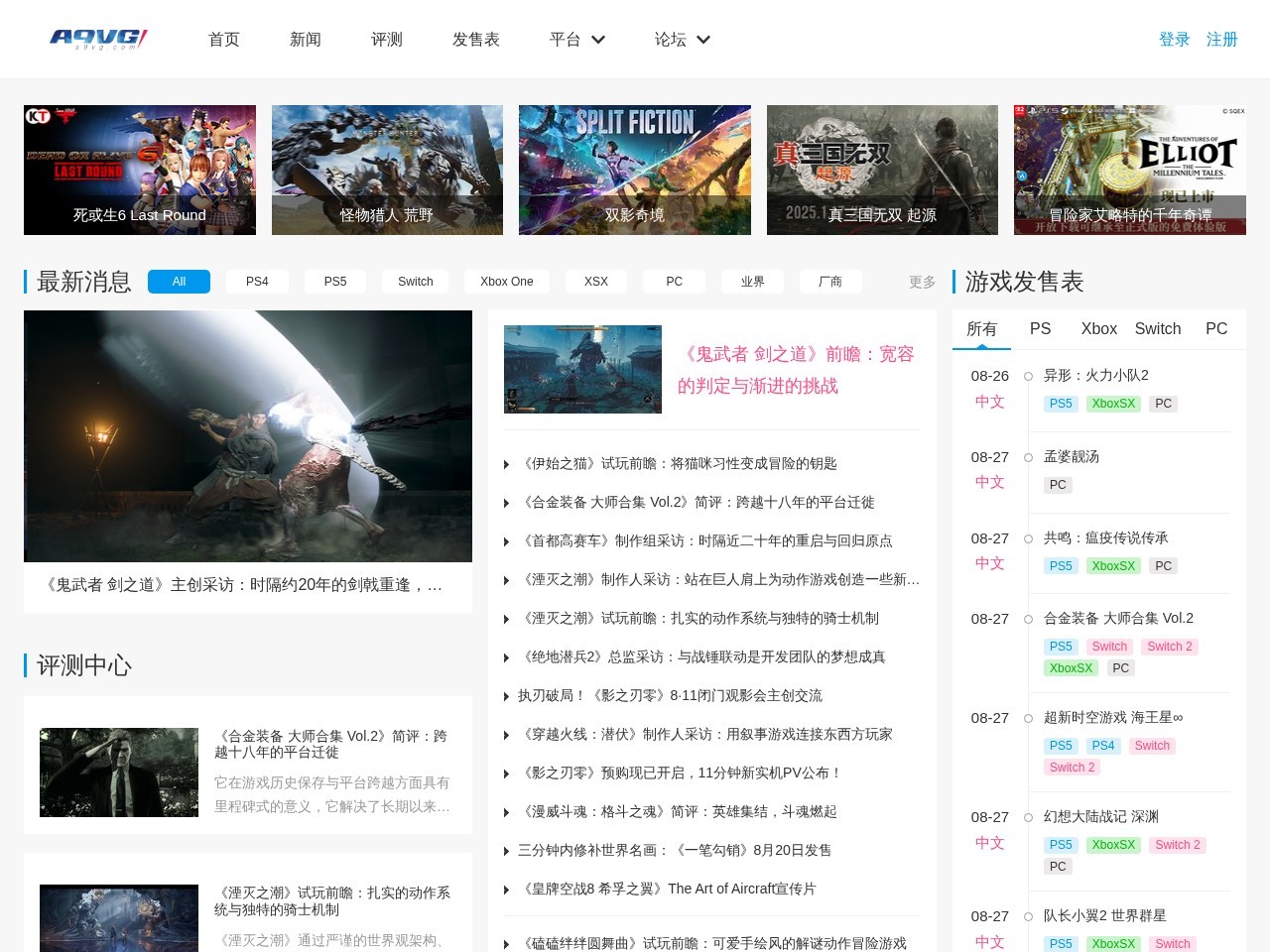The image size is (1270, 952).
Task: Click the Switch 2 tag under 幻想大陆战记 深渊
Action: [x=1178, y=845]
